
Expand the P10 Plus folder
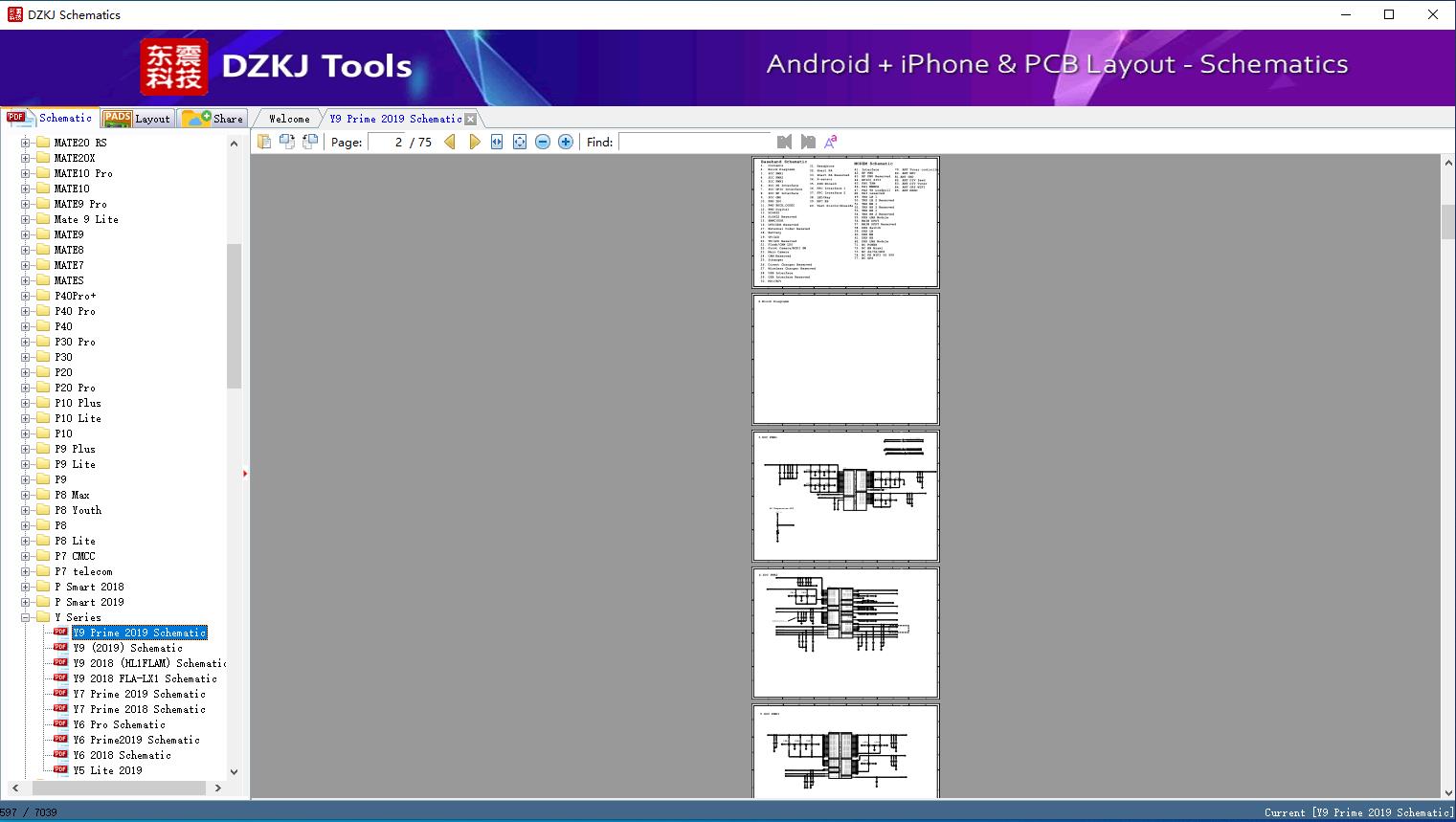pyautogui.click(x=26, y=403)
